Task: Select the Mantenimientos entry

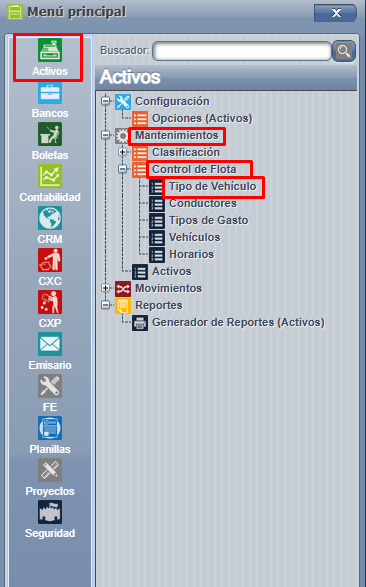Action: pos(177,135)
